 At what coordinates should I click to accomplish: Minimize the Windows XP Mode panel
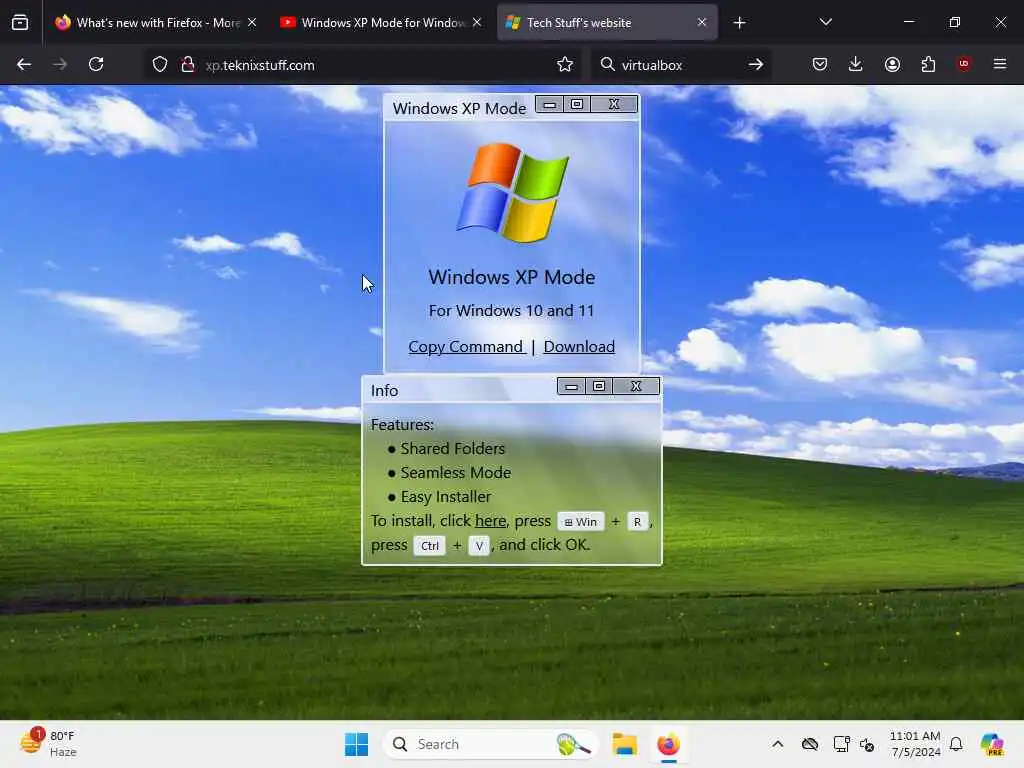click(550, 104)
